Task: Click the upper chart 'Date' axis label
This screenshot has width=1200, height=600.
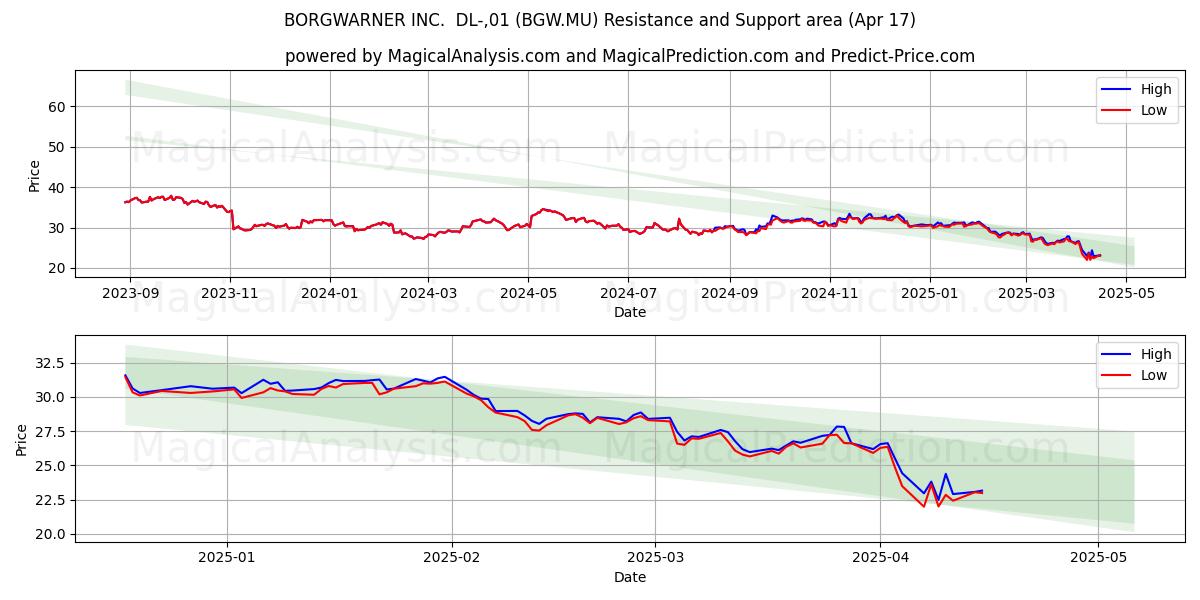Action: [x=630, y=312]
